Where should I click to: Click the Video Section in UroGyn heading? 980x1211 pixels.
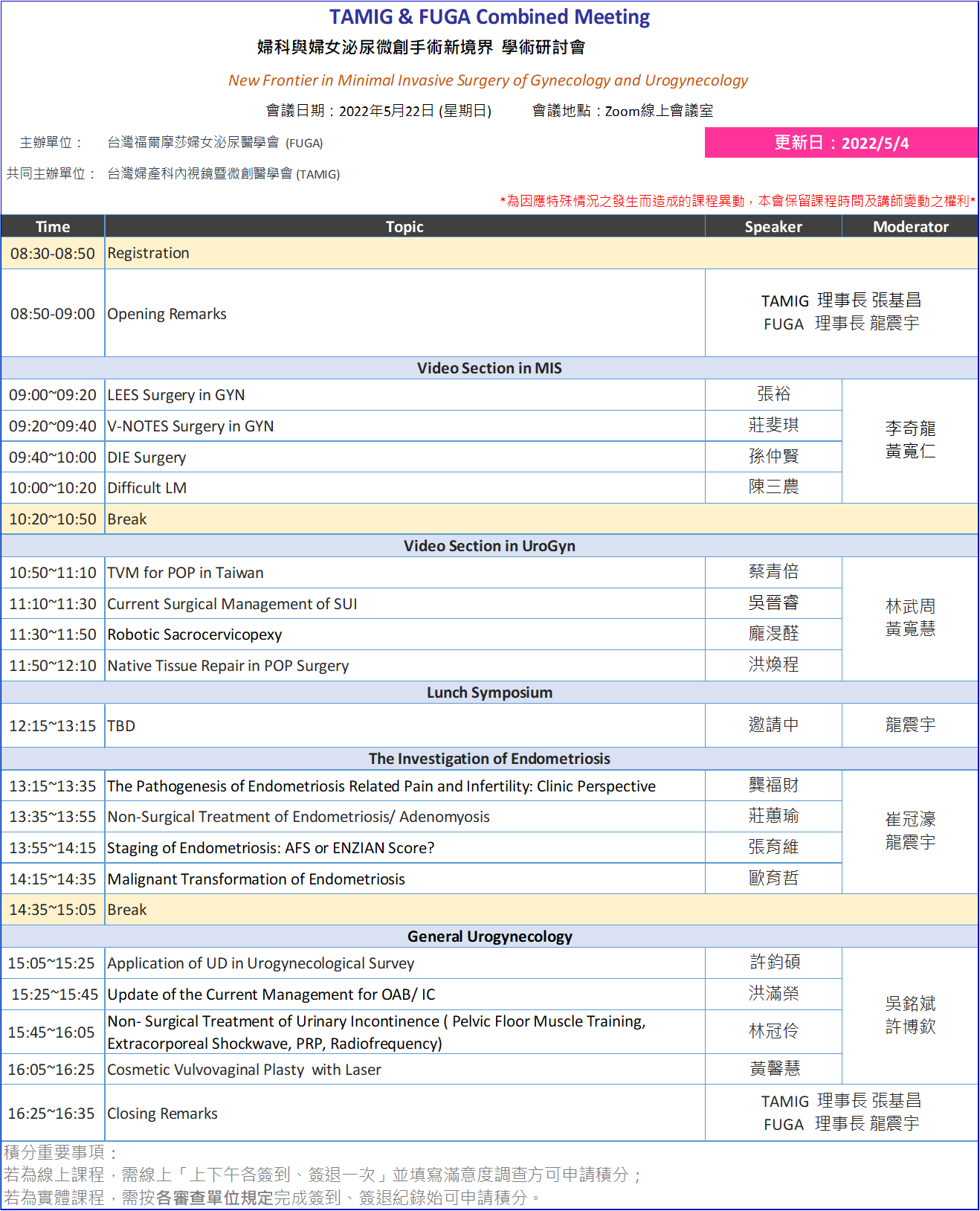point(489,546)
